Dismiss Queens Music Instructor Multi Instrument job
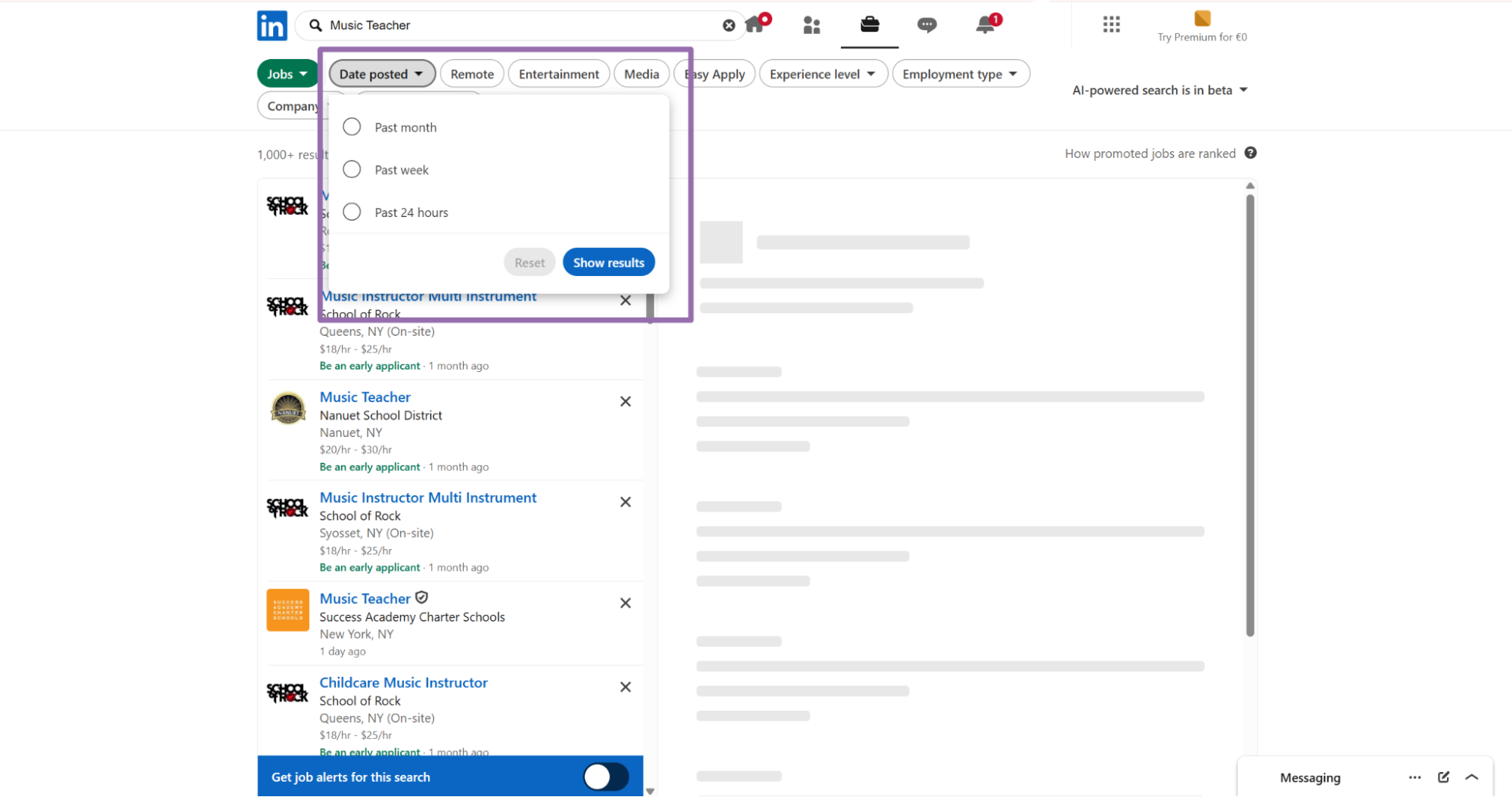Viewport: 1512px width, 797px height. [626, 301]
